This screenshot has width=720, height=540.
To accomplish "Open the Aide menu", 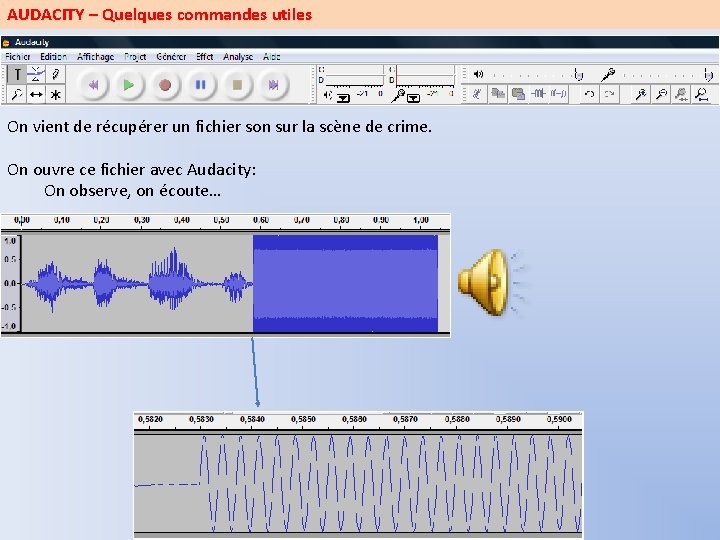I will pos(271,56).
